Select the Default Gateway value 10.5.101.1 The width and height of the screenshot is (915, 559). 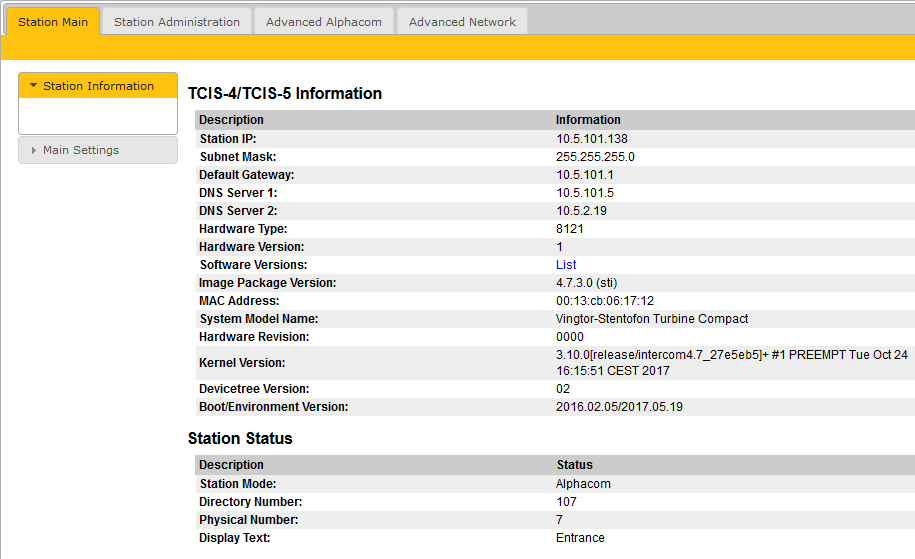(x=585, y=175)
